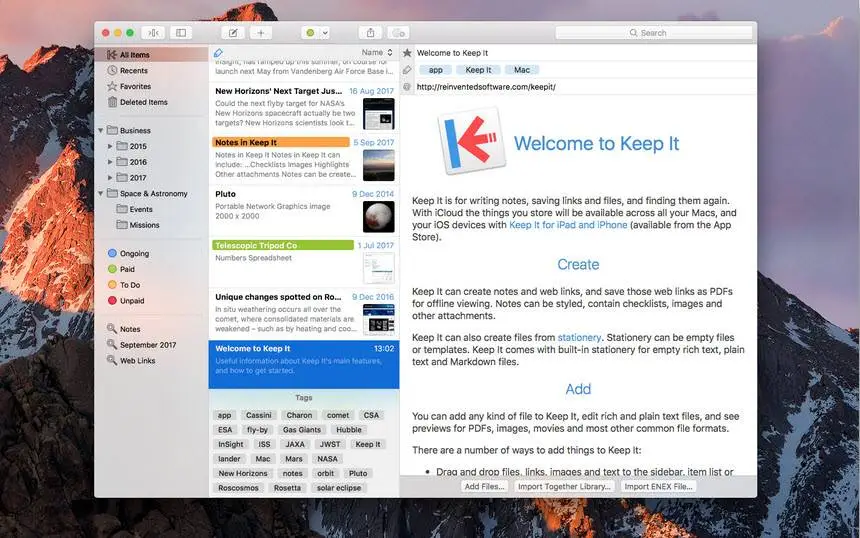Select the Welcome to Keep It list item
The width and height of the screenshot is (860, 538).
tap(304, 364)
